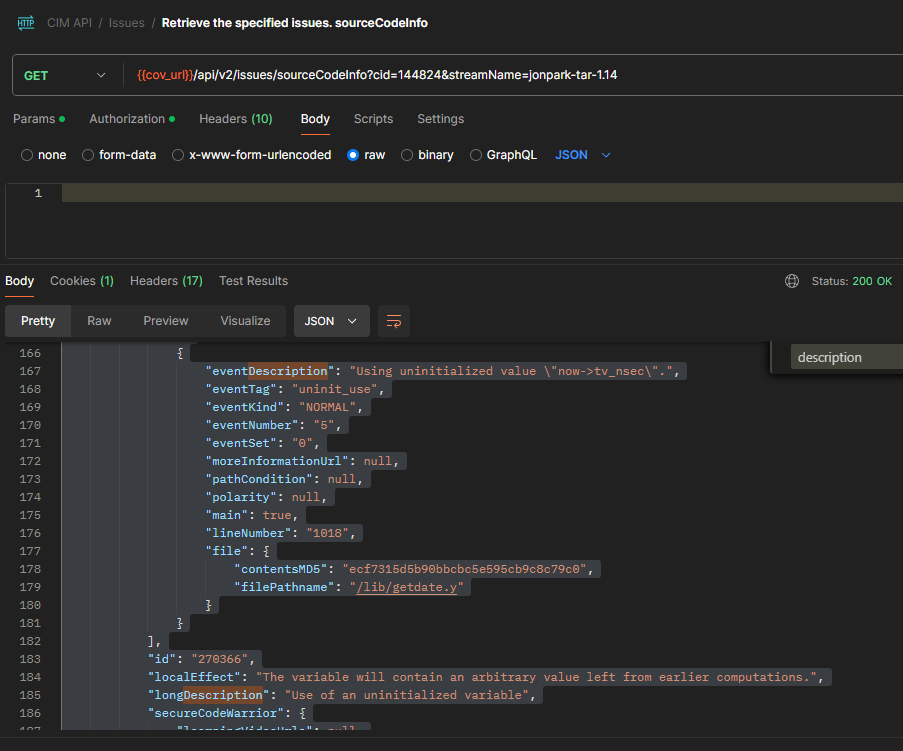Select the form-data body option
Screen dimensions: 903x751
tap(87, 155)
